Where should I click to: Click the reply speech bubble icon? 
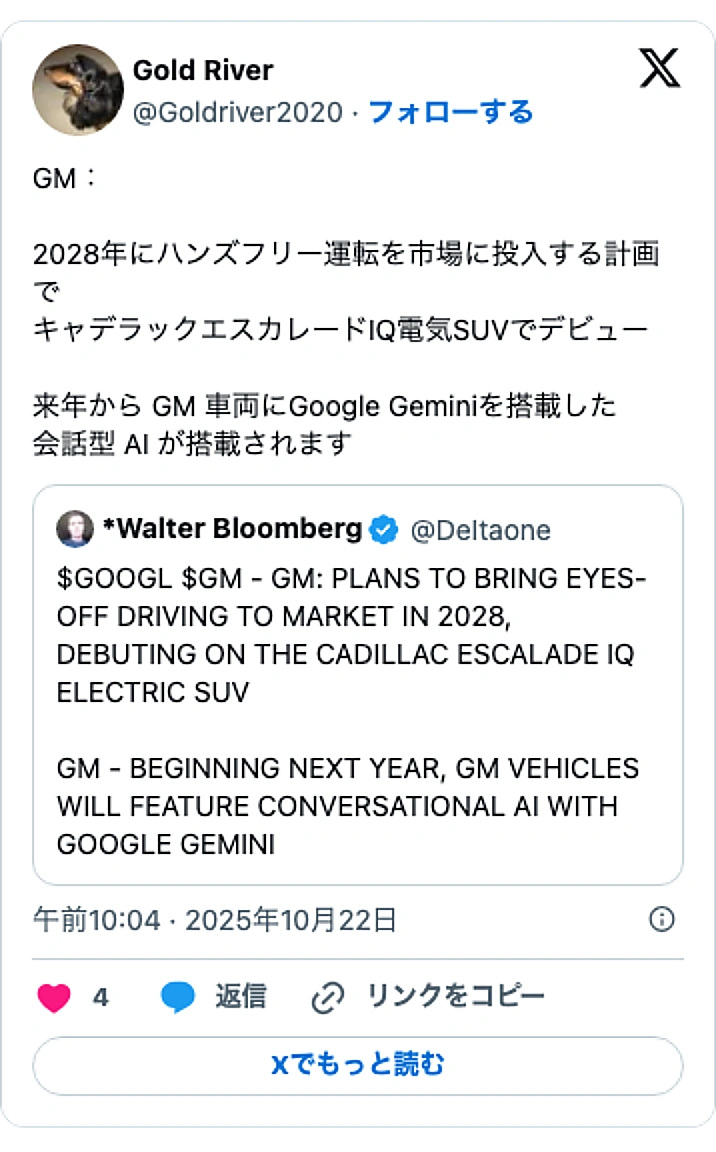click(178, 997)
